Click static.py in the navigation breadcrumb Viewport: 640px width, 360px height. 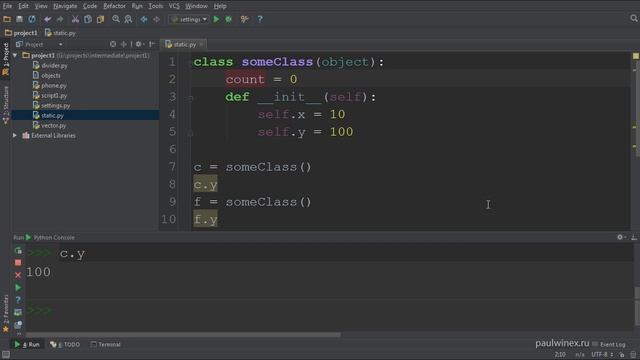pyautogui.click(x=60, y=33)
